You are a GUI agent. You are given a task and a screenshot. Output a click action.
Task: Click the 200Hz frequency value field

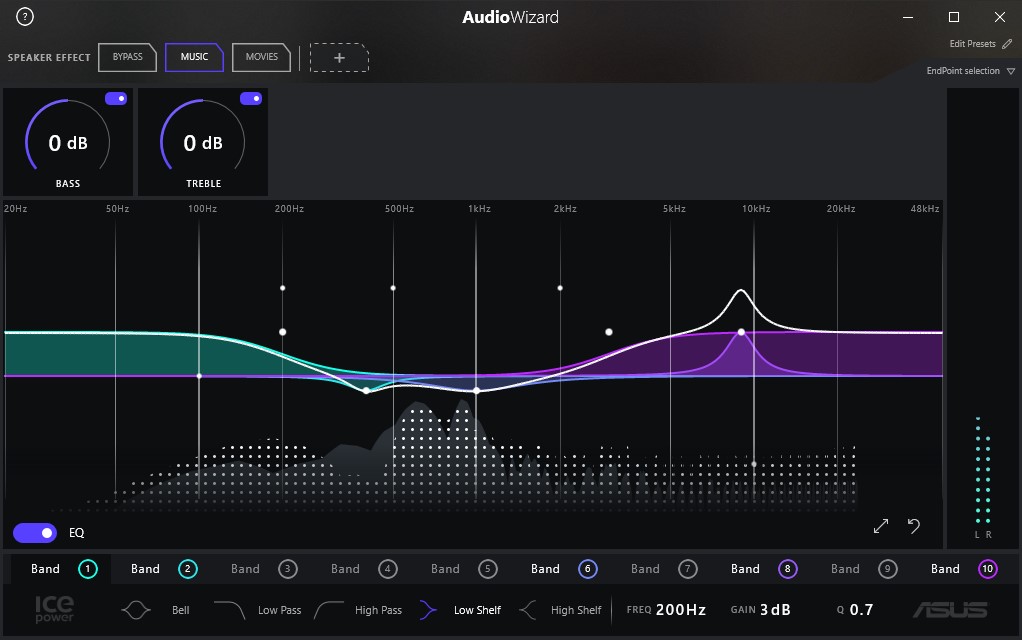681,610
